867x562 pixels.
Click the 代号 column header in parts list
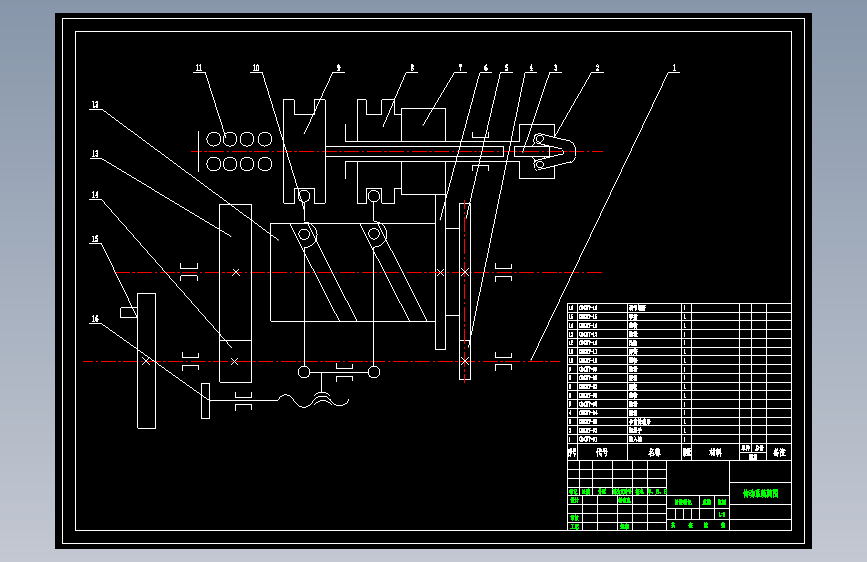pyautogui.click(x=602, y=452)
